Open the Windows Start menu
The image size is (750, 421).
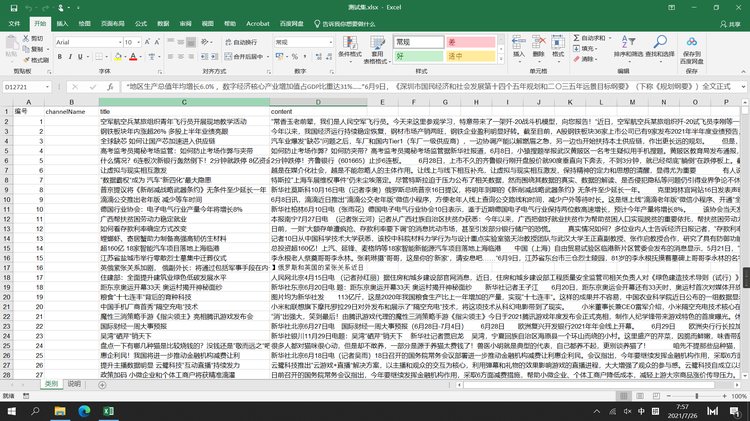pyautogui.click(x=11, y=411)
